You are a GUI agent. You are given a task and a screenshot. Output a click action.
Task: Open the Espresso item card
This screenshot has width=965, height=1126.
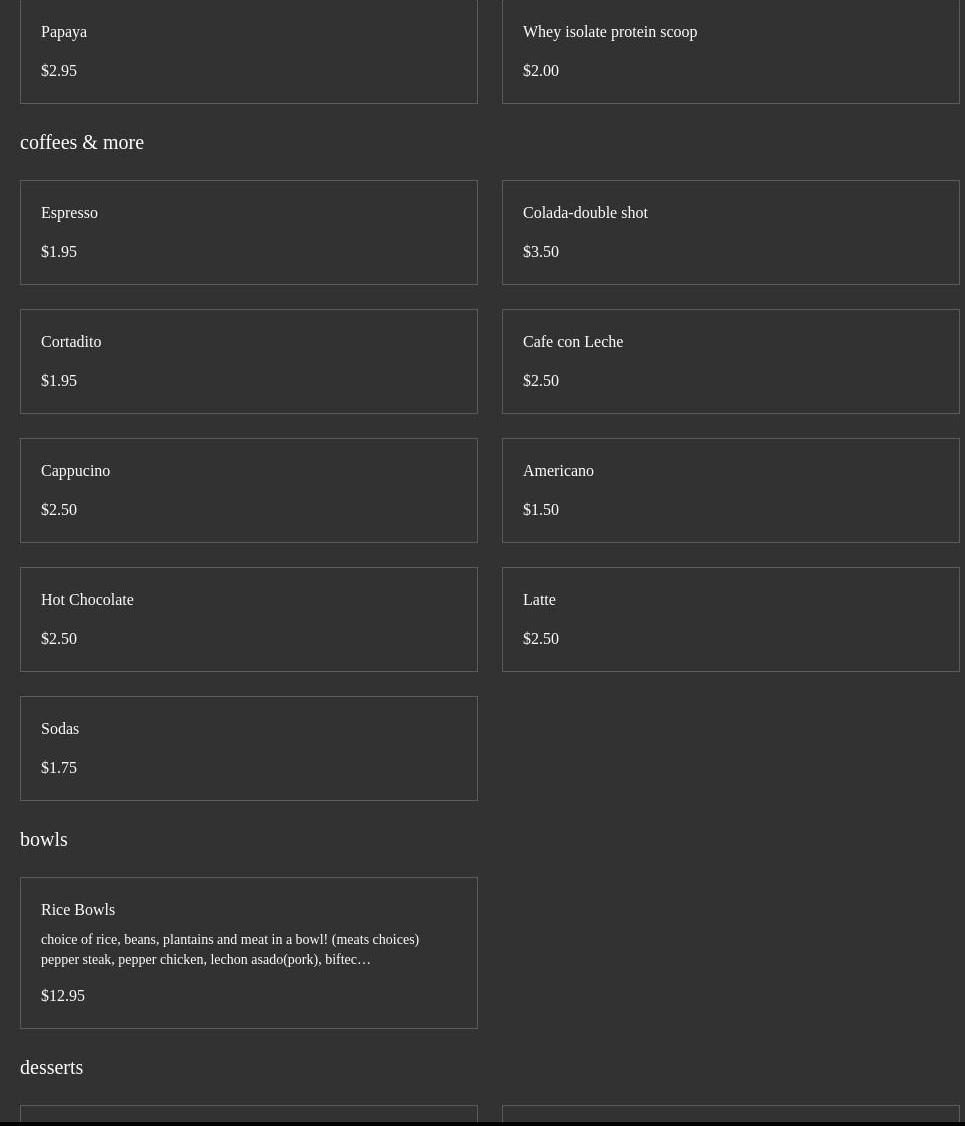click(248, 232)
